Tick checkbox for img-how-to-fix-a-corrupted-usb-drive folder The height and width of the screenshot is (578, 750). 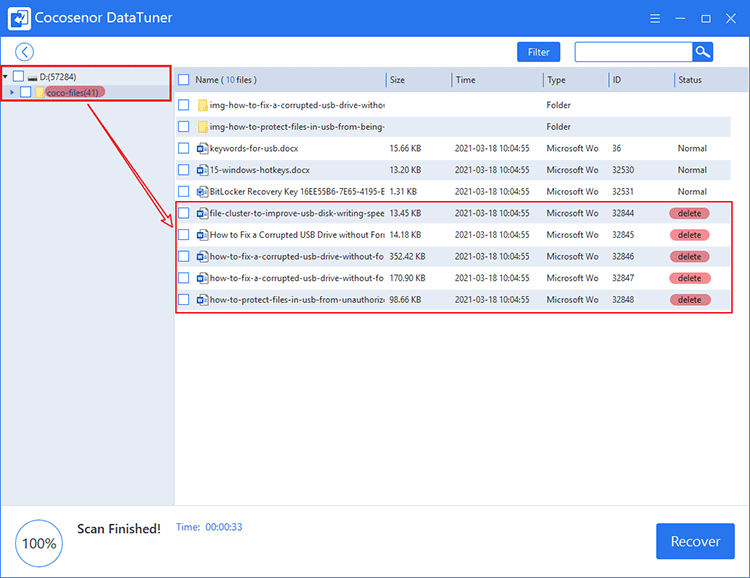point(184,105)
